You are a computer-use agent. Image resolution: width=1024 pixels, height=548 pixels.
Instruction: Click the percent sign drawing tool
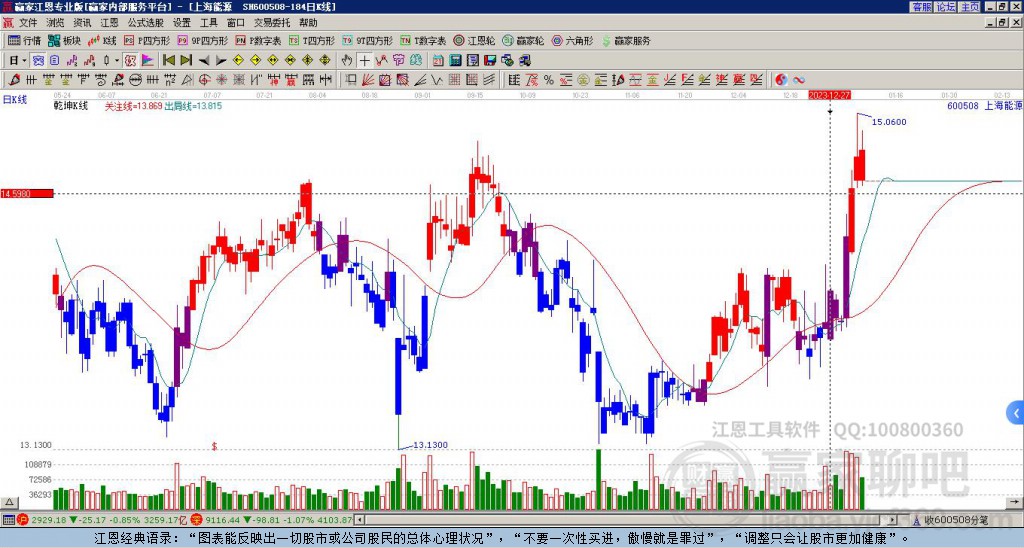(x=549, y=80)
